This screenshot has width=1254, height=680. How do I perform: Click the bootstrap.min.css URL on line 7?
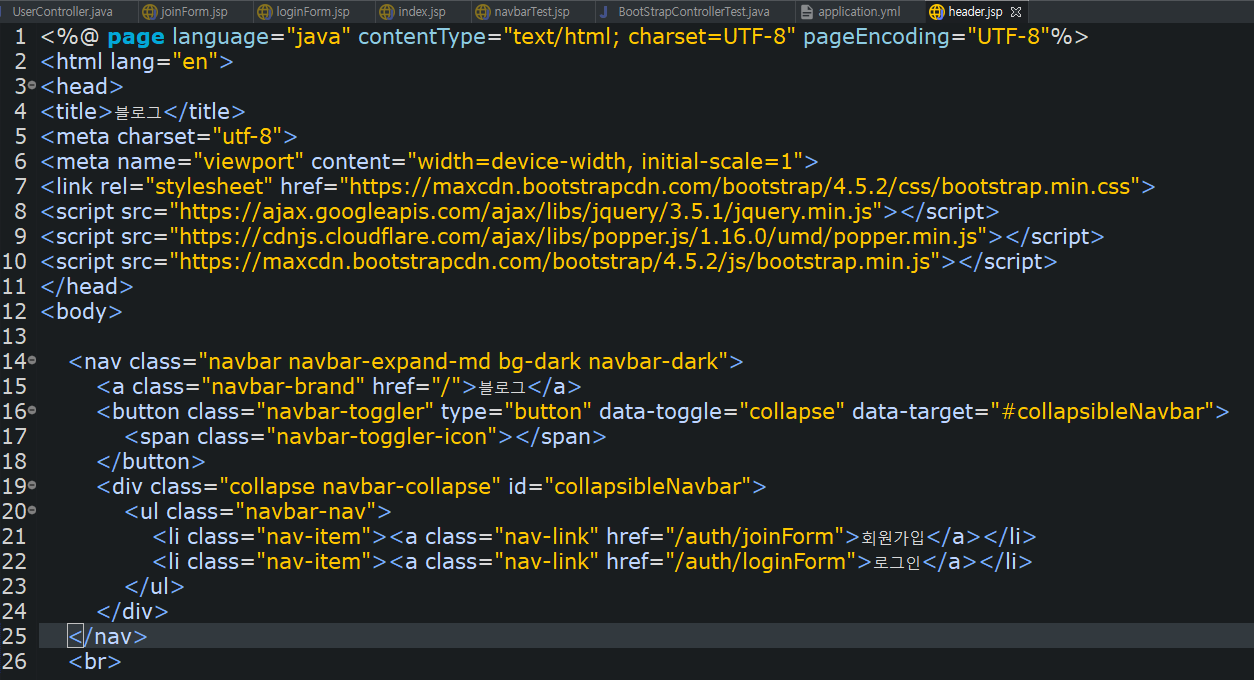click(x=740, y=187)
